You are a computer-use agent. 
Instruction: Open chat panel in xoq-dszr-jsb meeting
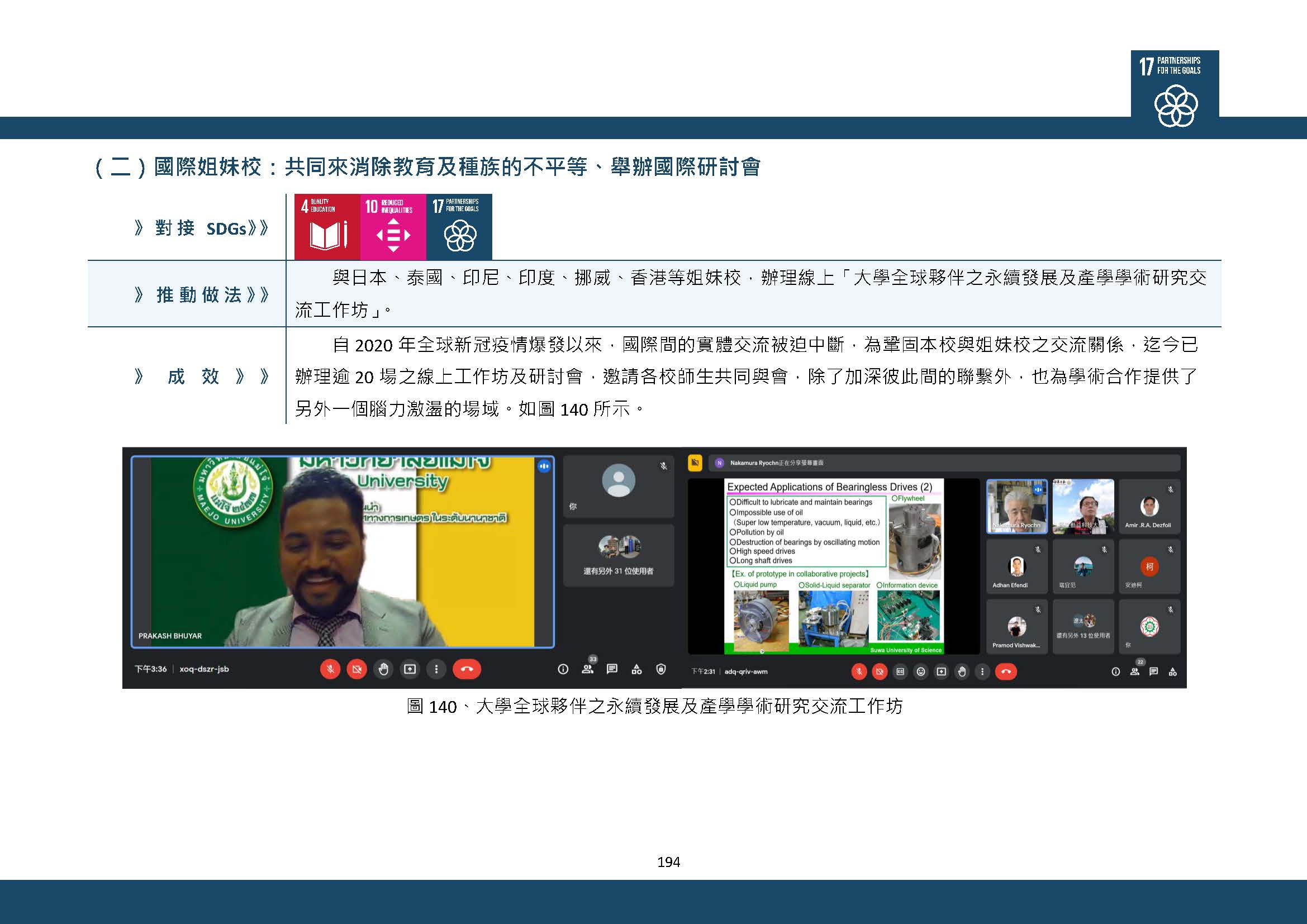612,669
